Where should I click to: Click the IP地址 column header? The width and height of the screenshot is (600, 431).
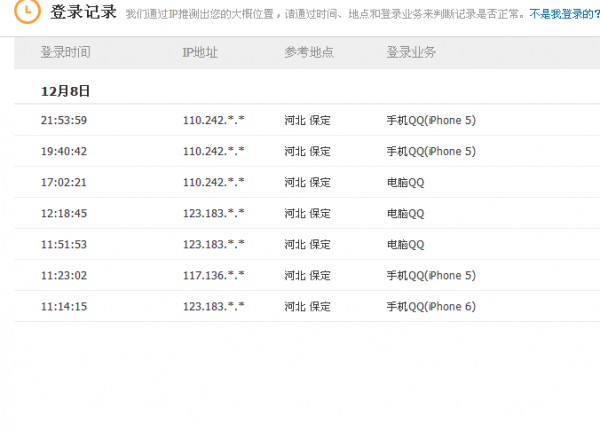click(x=200, y=52)
